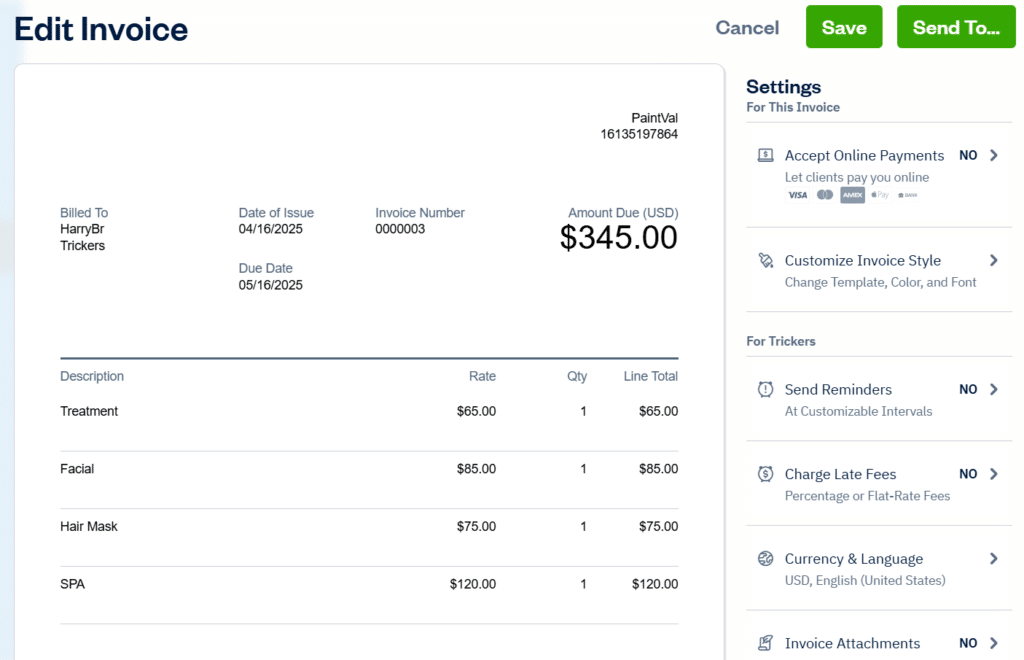Enable Charge Late Fees
Screen dimensions: 1024x660
click(968, 474)
